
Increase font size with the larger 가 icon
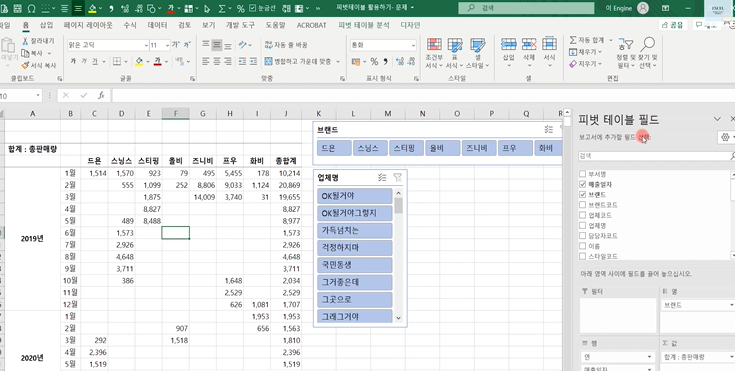(x=175, y=45)
